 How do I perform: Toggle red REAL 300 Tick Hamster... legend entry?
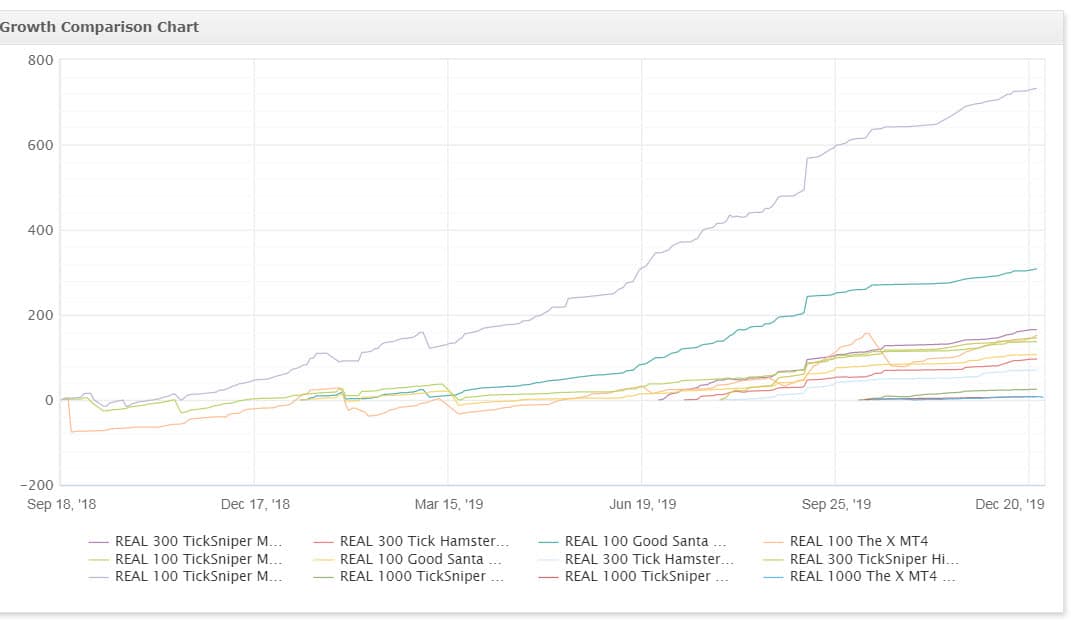[424, 542]
